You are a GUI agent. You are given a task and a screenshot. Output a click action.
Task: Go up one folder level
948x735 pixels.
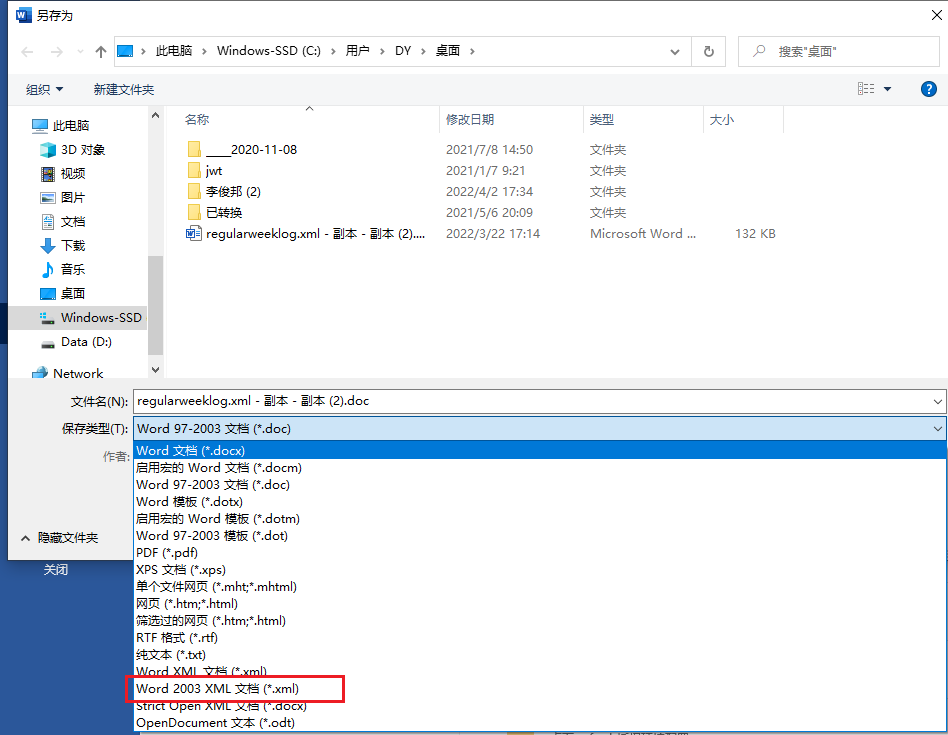pyautogui.click(x=101, y=52)
